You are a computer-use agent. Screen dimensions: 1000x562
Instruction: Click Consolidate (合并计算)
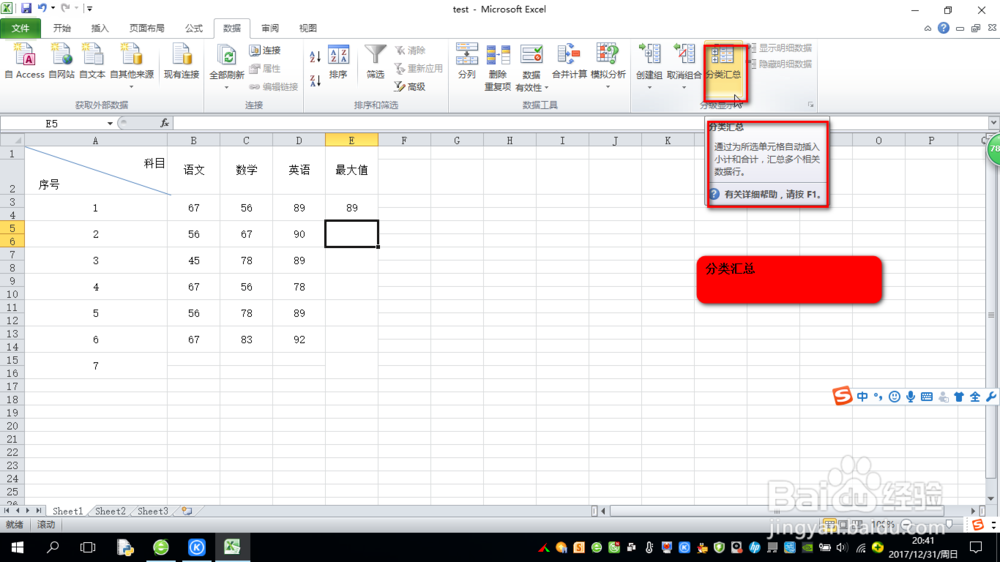(569, 62)
